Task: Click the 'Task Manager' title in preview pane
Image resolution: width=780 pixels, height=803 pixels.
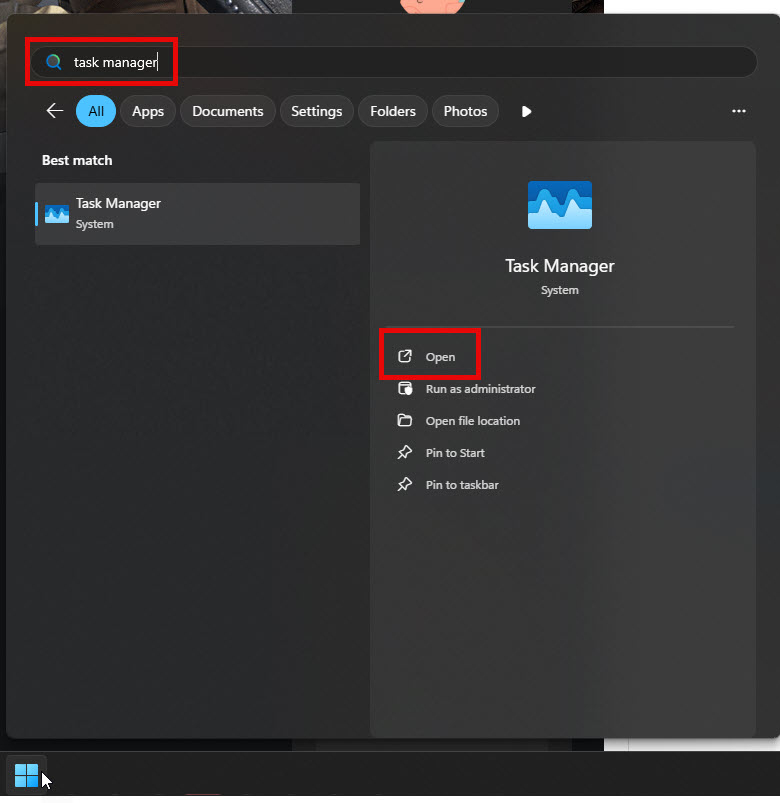Action: (x=560, y=266)
